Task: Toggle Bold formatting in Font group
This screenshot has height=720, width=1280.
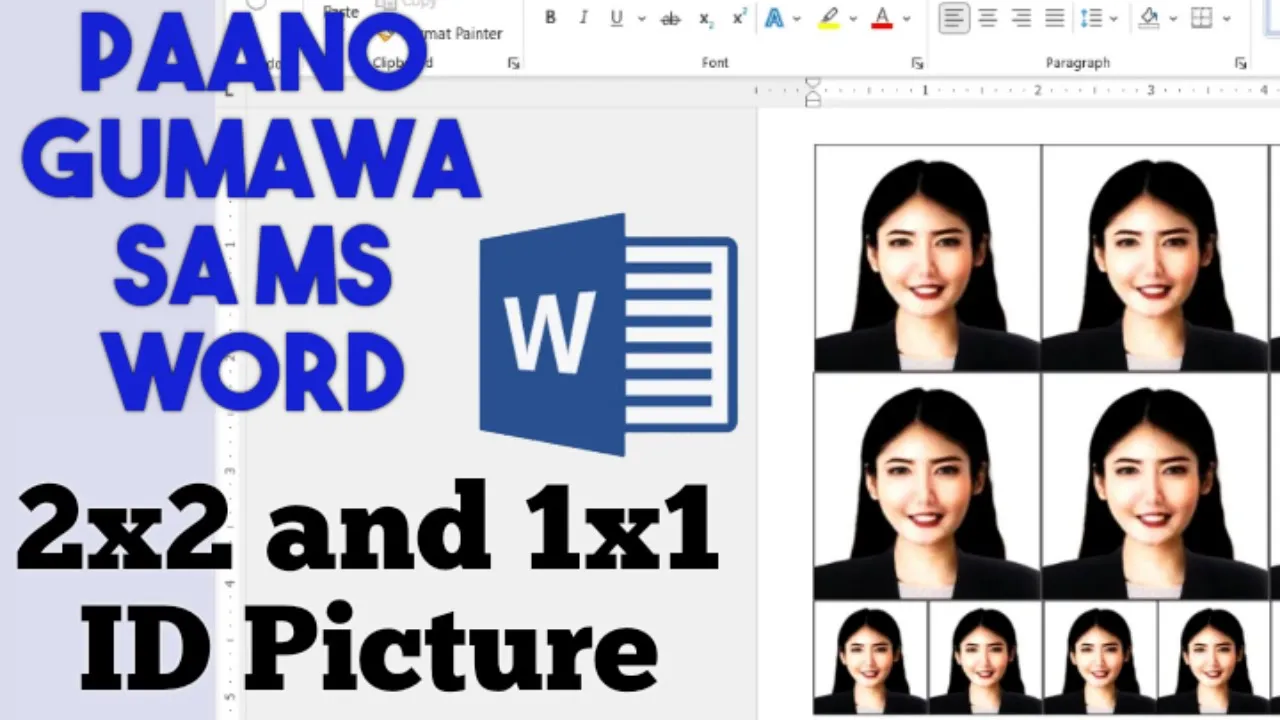Action: (550, 18)
